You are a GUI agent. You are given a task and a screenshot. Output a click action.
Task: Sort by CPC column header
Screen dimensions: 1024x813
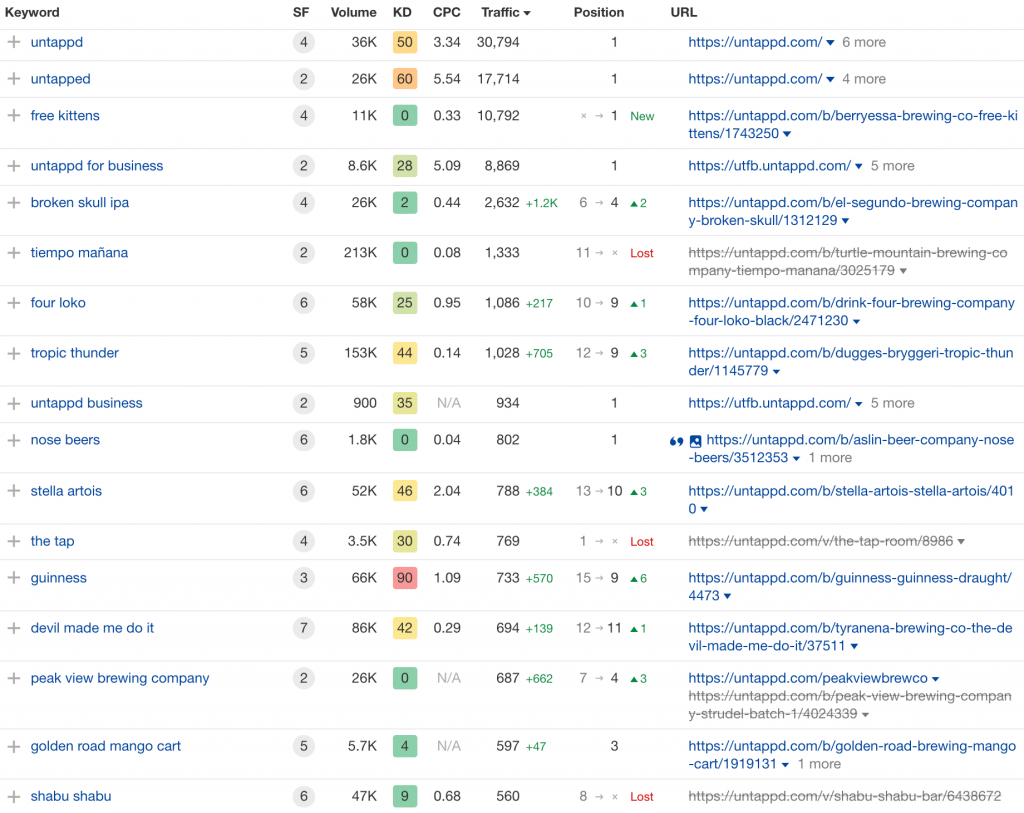447,12
